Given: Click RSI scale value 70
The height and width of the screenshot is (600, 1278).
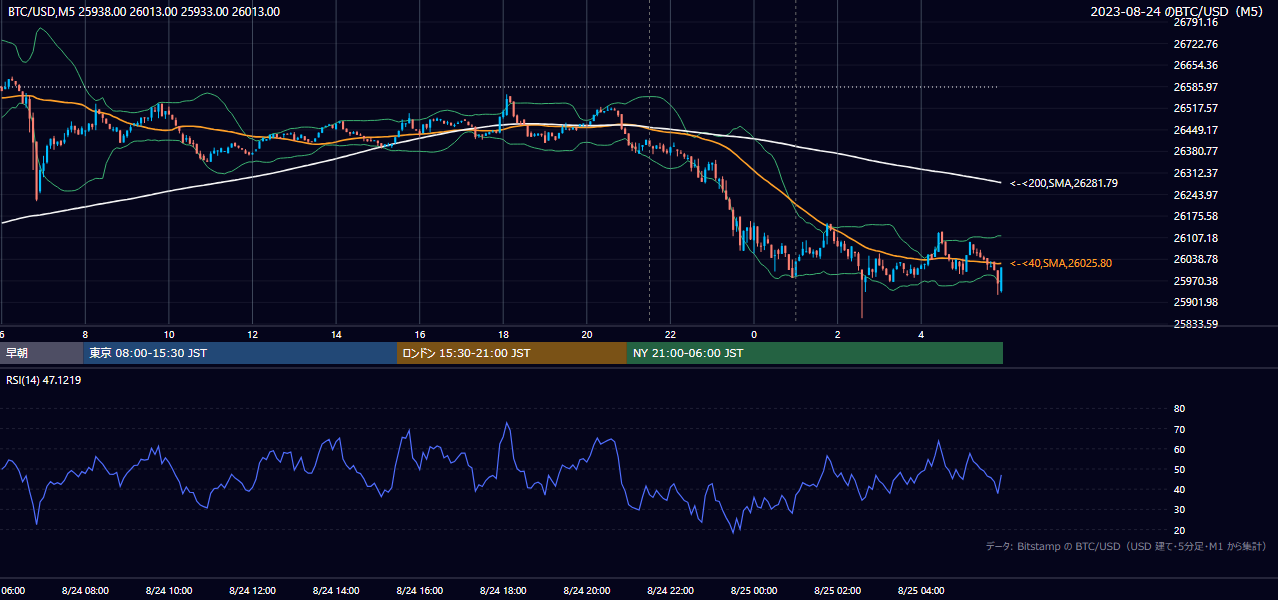Looking at the screenshot, I should tap(1179, 429).
